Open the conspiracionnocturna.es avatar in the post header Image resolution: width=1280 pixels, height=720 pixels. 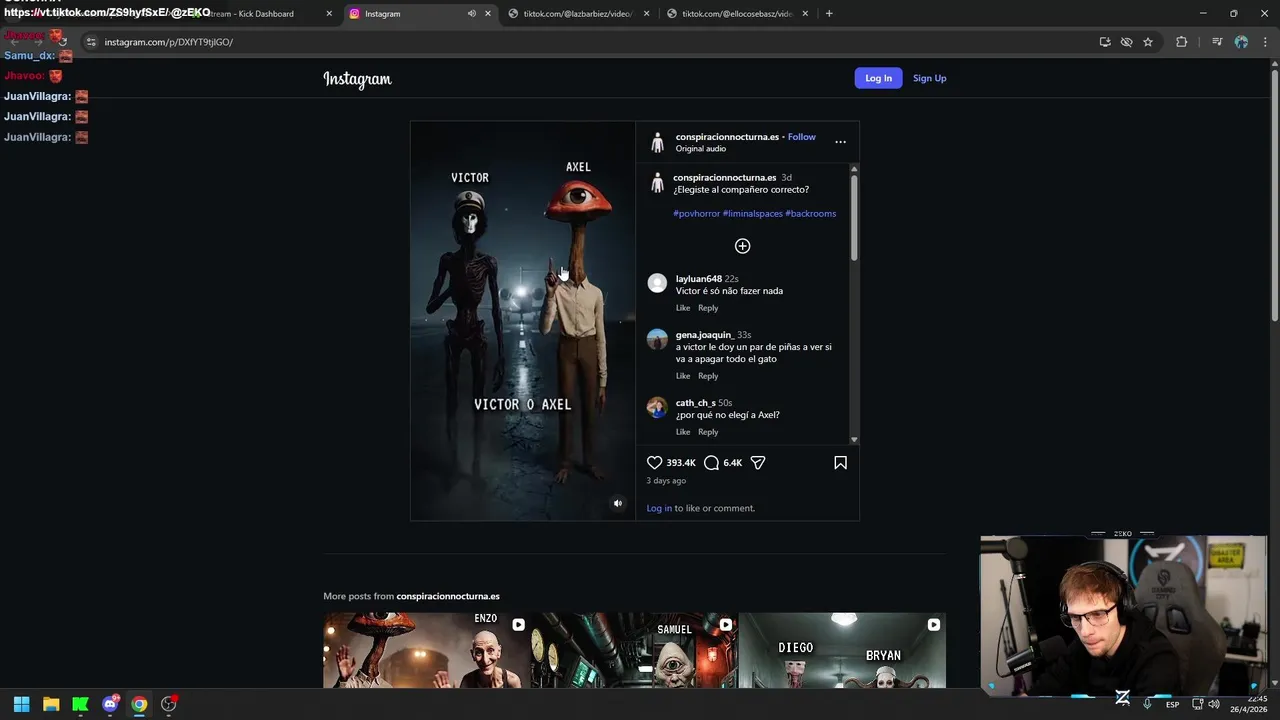657,142
